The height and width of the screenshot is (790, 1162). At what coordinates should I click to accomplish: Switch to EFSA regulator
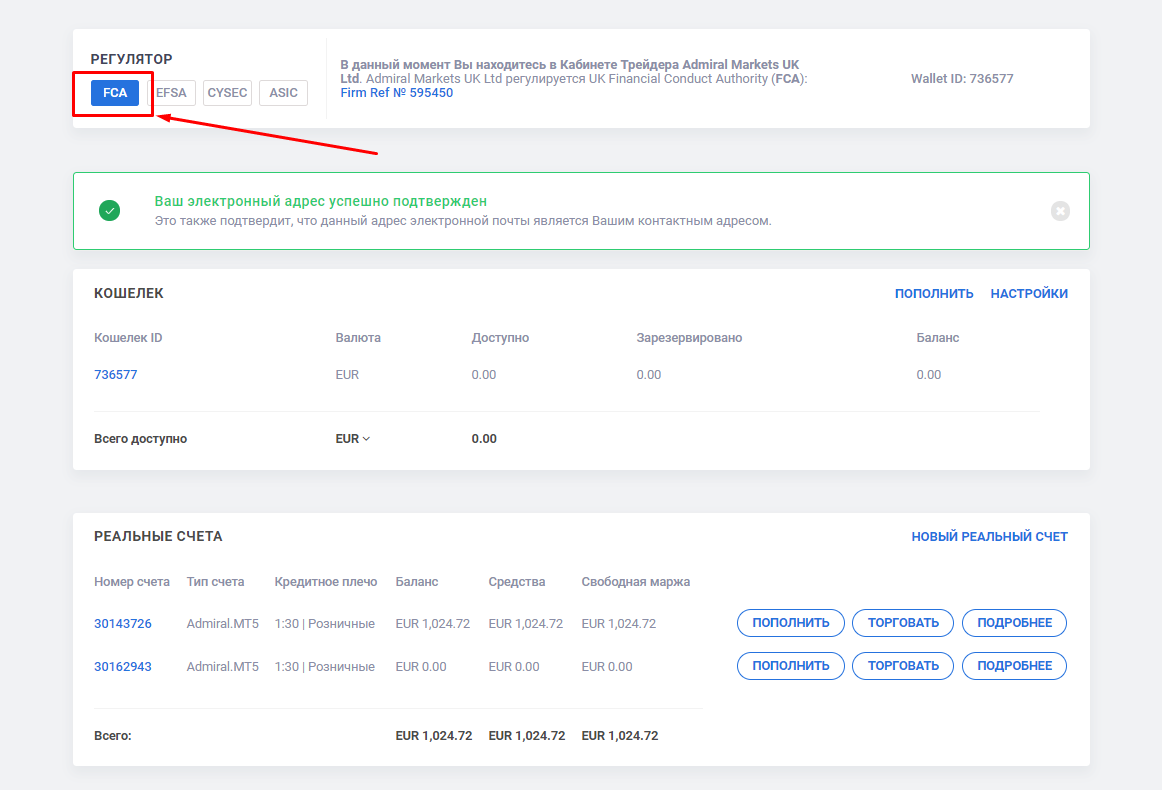(x=171, y=93)
